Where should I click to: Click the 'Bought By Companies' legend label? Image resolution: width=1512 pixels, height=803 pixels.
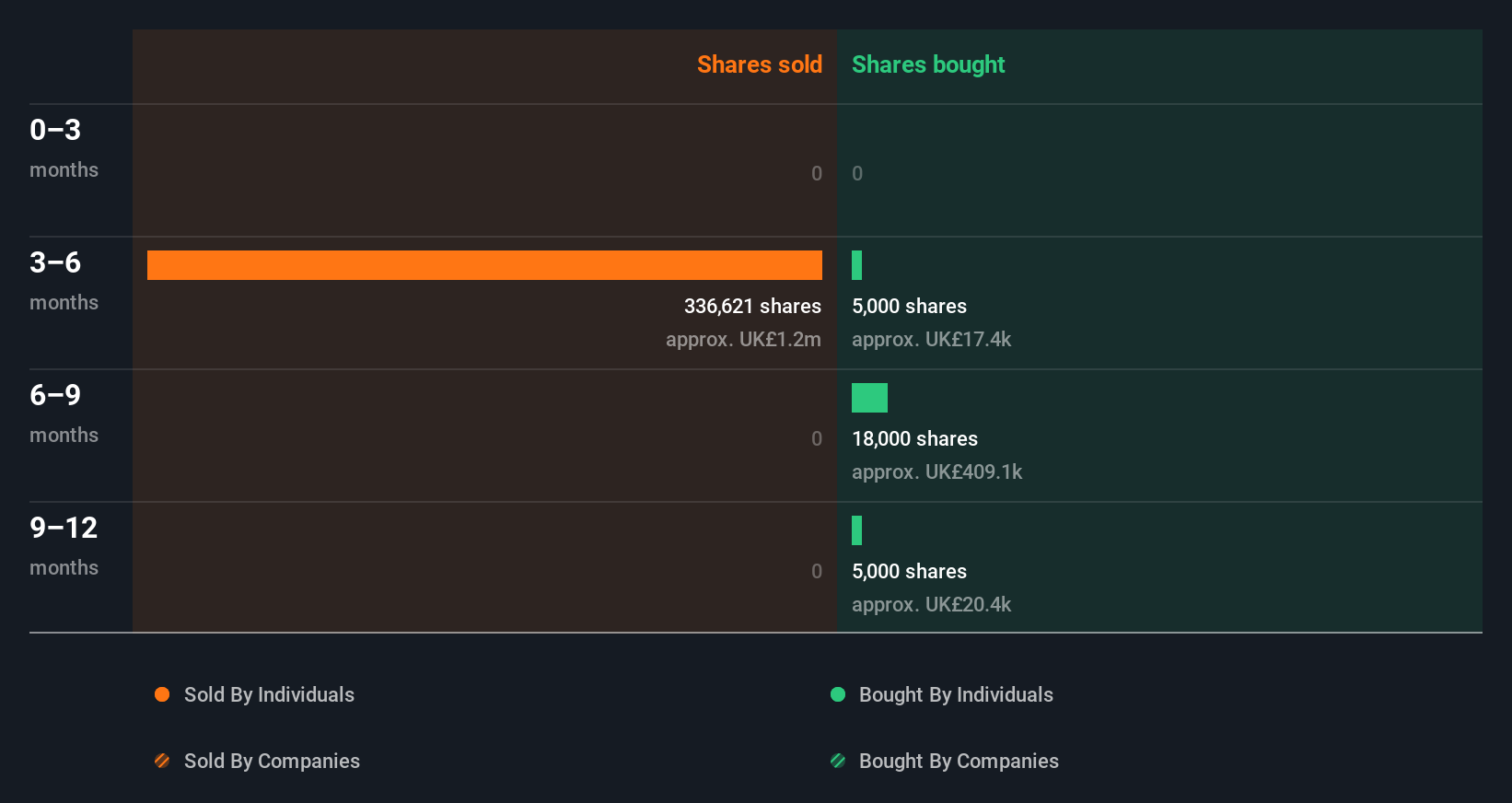pyautogui.click(x=959, y=761)
